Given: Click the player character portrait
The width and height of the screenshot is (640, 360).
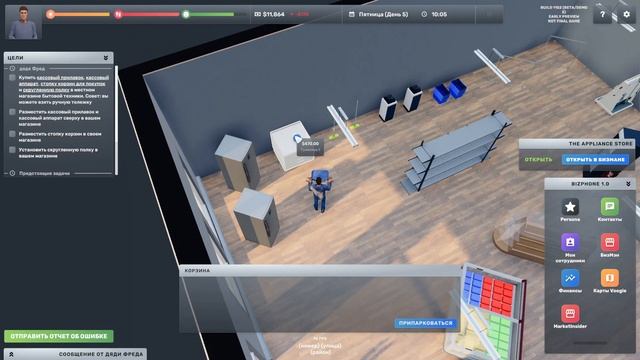Looking at the screenshot, I should click(23, 22).
